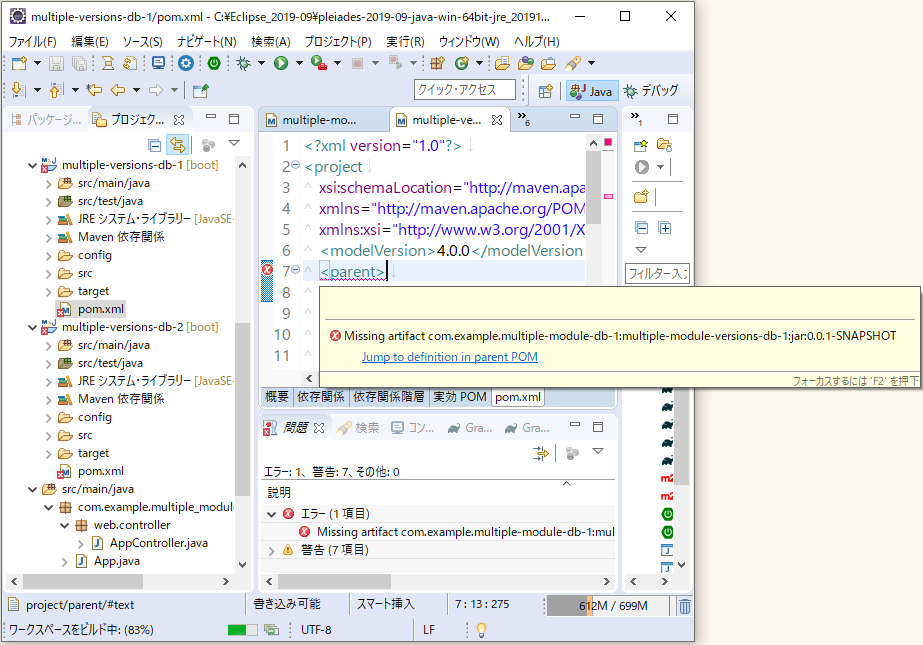Viewport: 923px width, 645px height.
Task: Click the Run with external tools icon
Action: [x=318, y=63]
